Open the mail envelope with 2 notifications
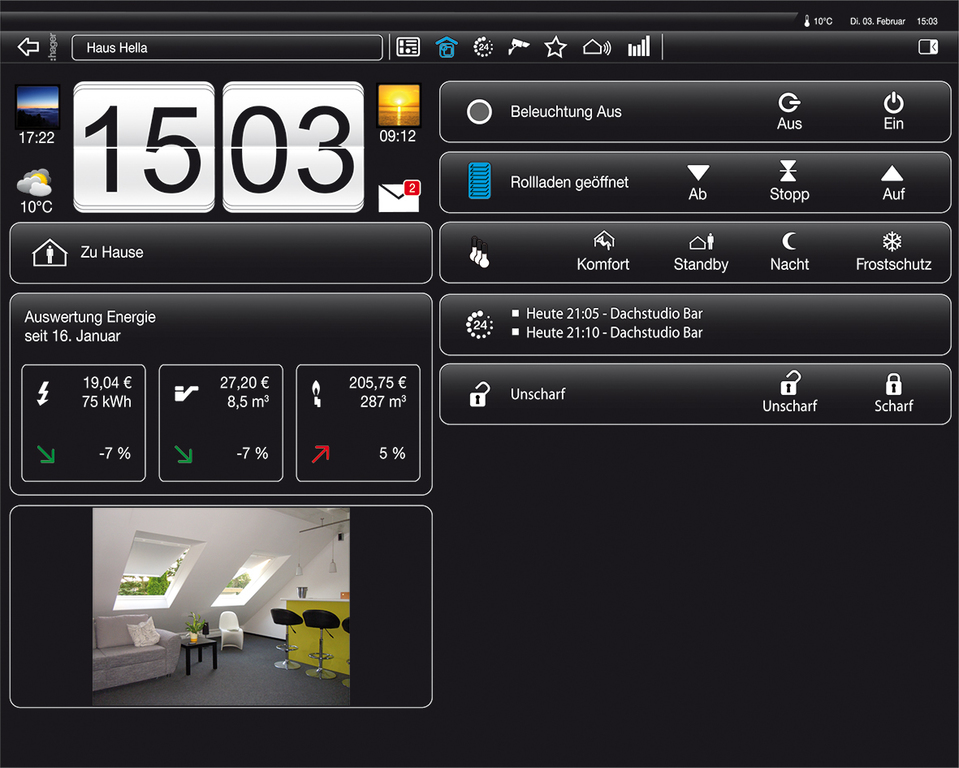The width and height of the screenshot is (959, 768). [x=399, y=197]
